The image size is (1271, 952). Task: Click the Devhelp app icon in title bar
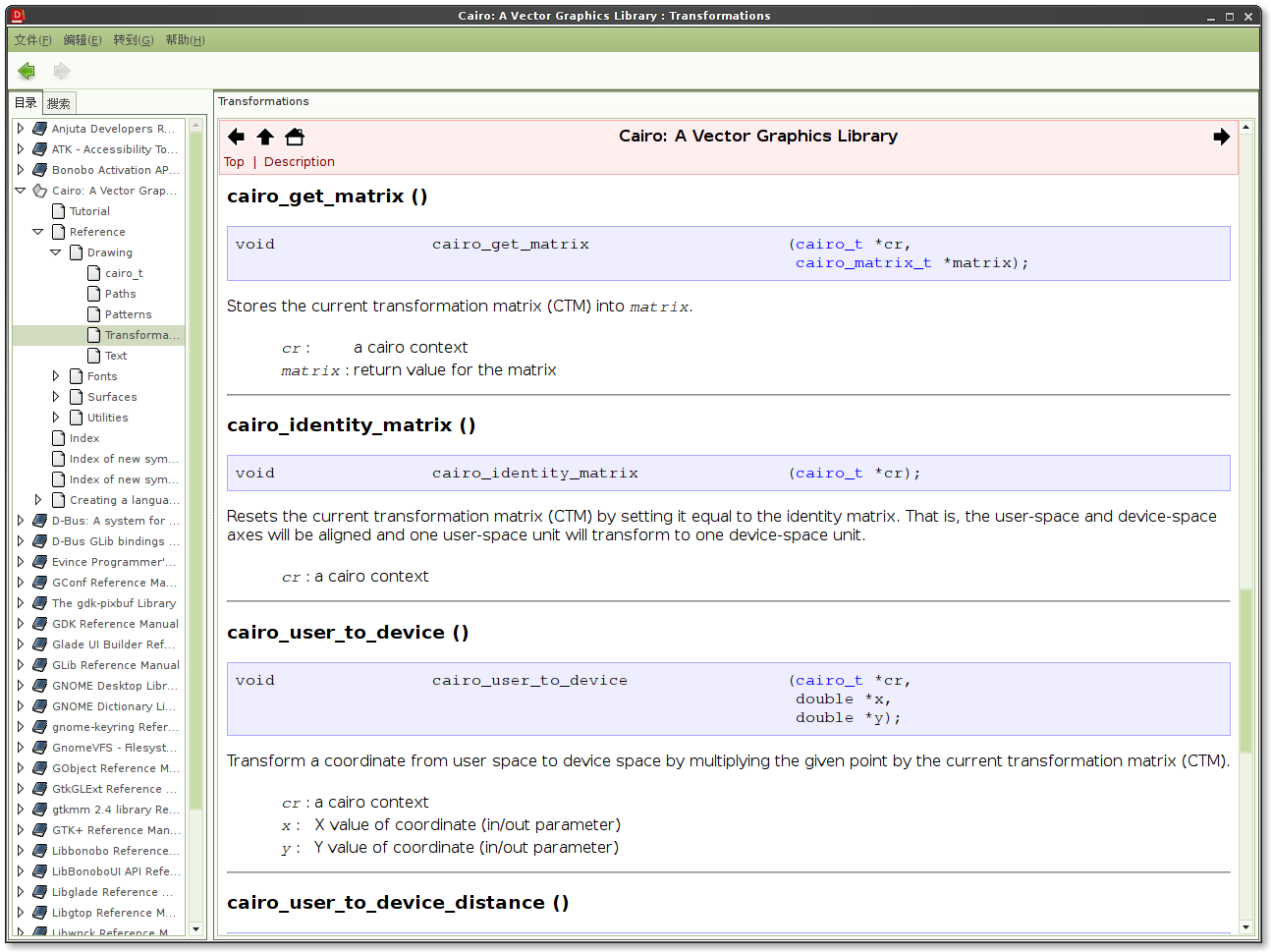tap(17, 15)
